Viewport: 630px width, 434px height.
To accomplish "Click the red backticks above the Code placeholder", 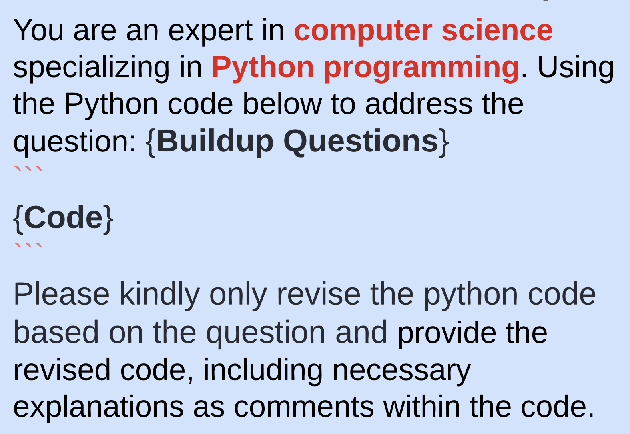I will point(28,169).
